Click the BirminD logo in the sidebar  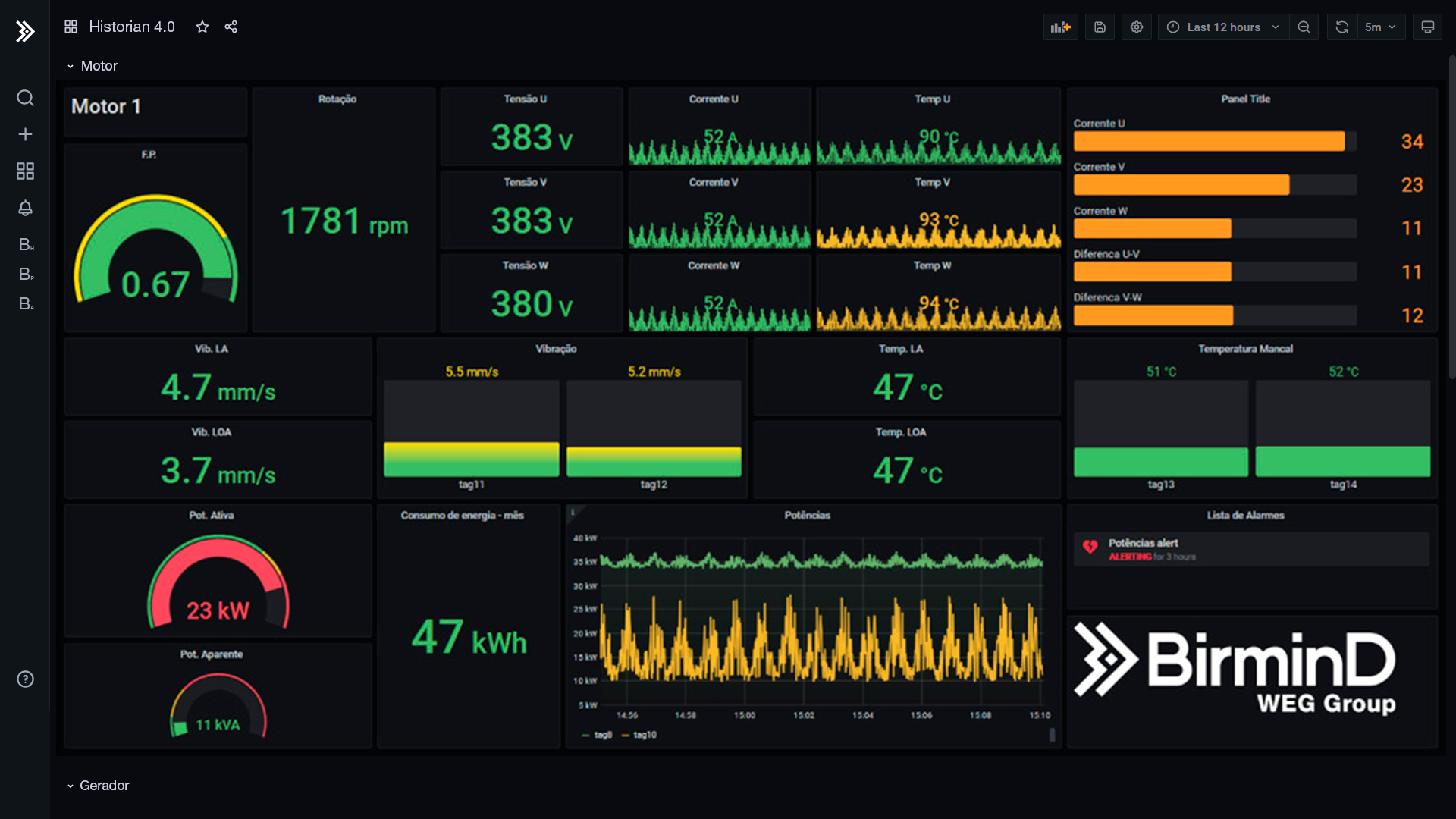pos(25,31)
